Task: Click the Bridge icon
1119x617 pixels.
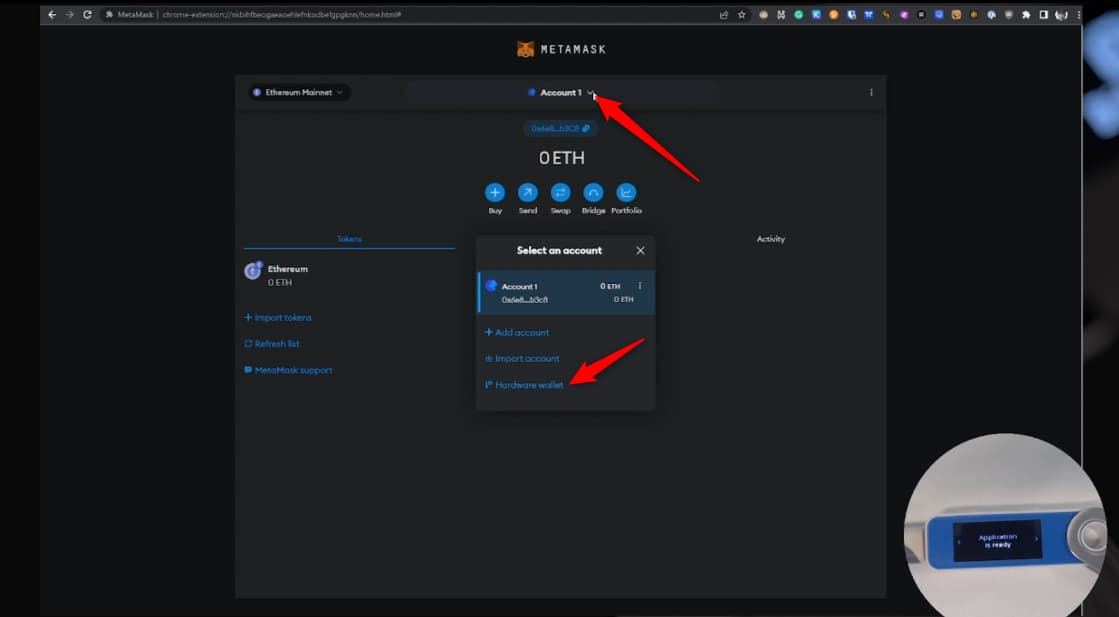Action: click(x=593, y=192)
